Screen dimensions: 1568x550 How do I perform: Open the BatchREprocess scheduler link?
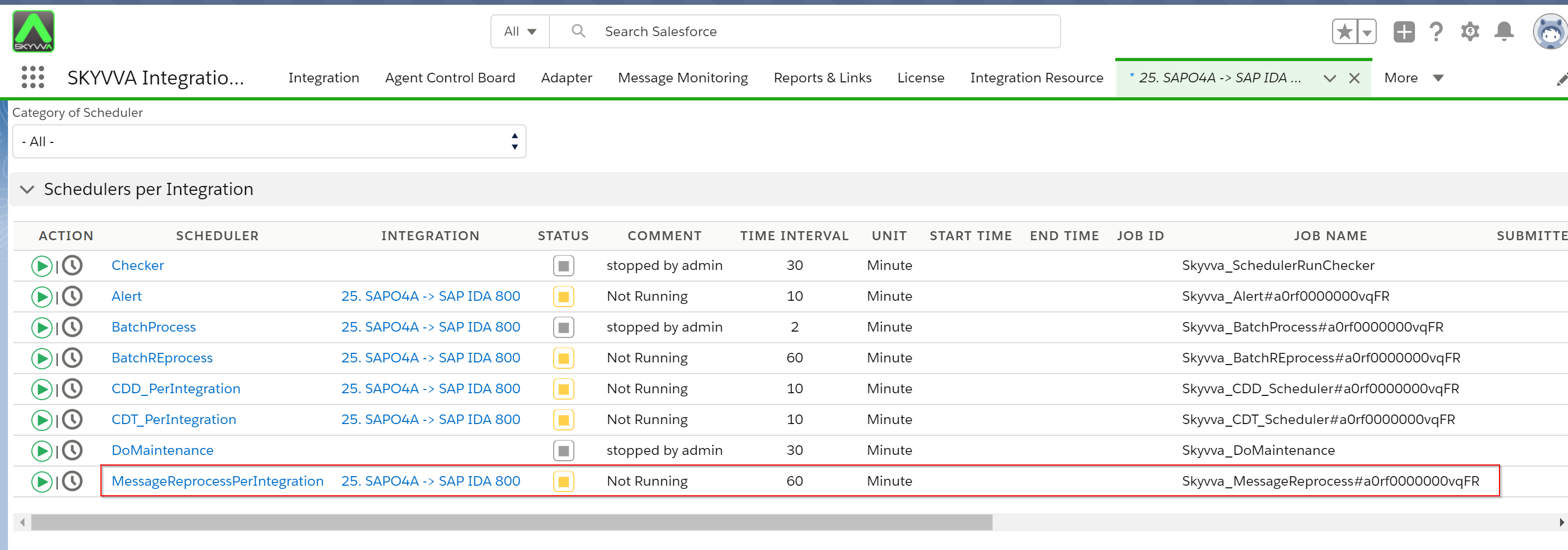click(162, 358)
